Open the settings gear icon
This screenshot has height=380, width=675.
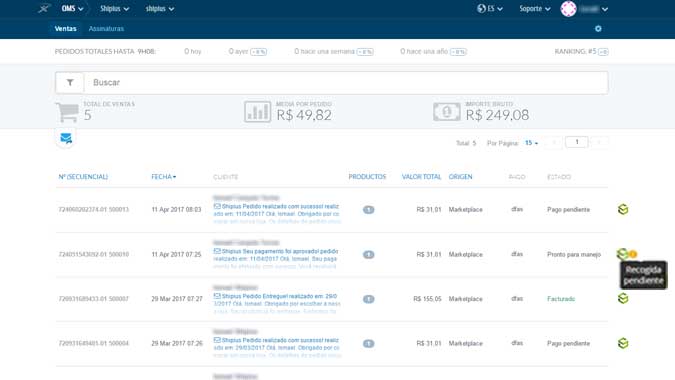tap(598, 28)
